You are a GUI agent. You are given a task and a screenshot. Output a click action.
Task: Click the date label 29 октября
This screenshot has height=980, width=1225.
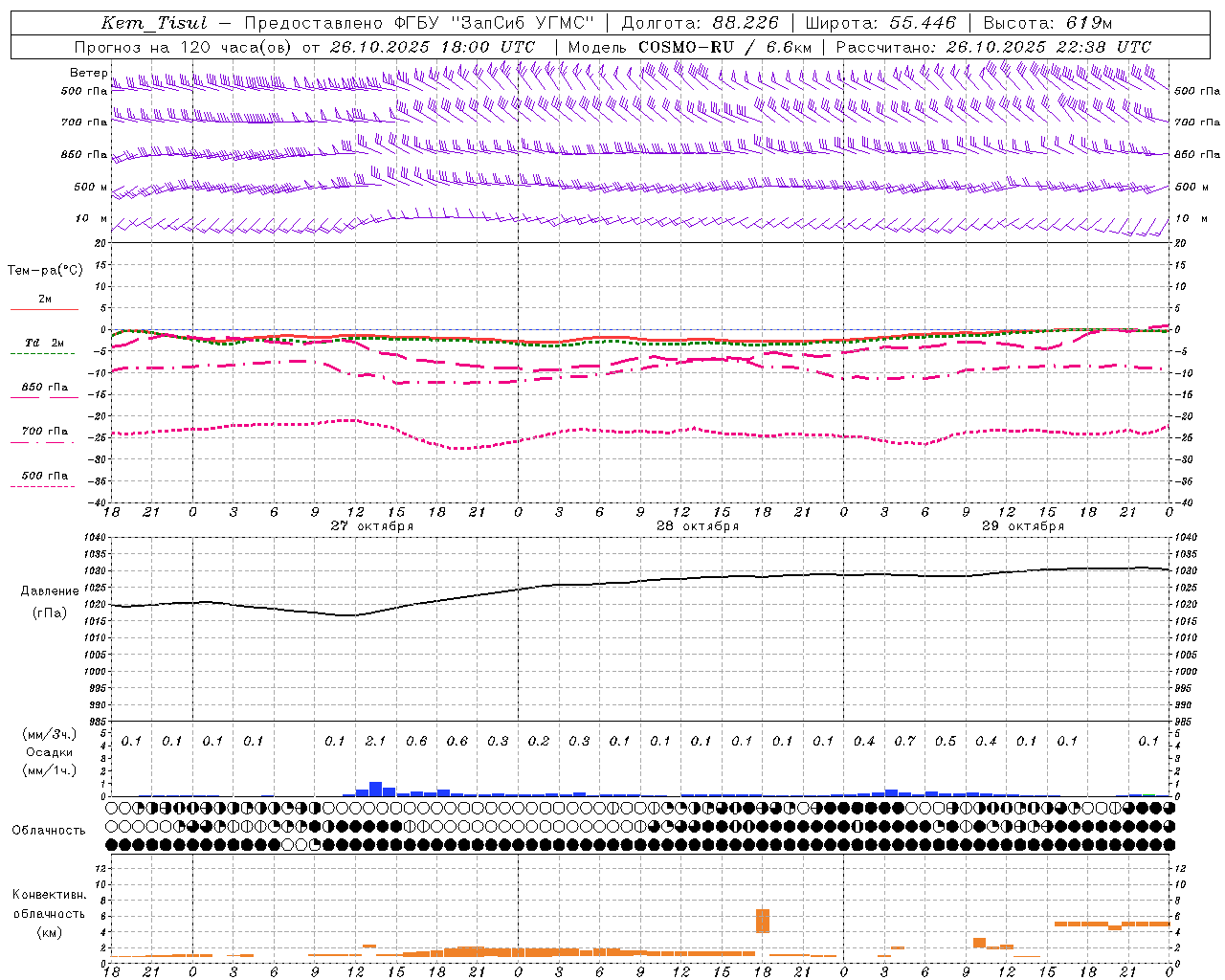point(1023,525)
